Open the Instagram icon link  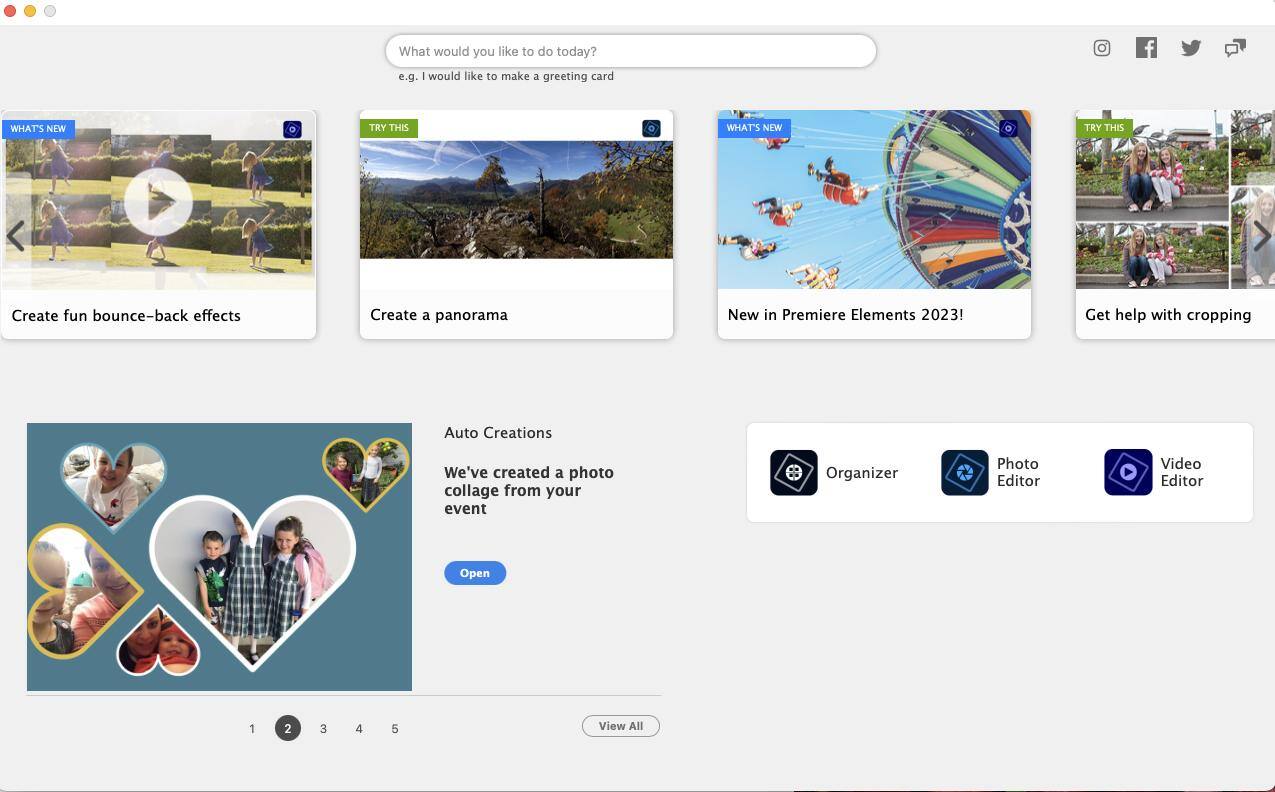1101,48
